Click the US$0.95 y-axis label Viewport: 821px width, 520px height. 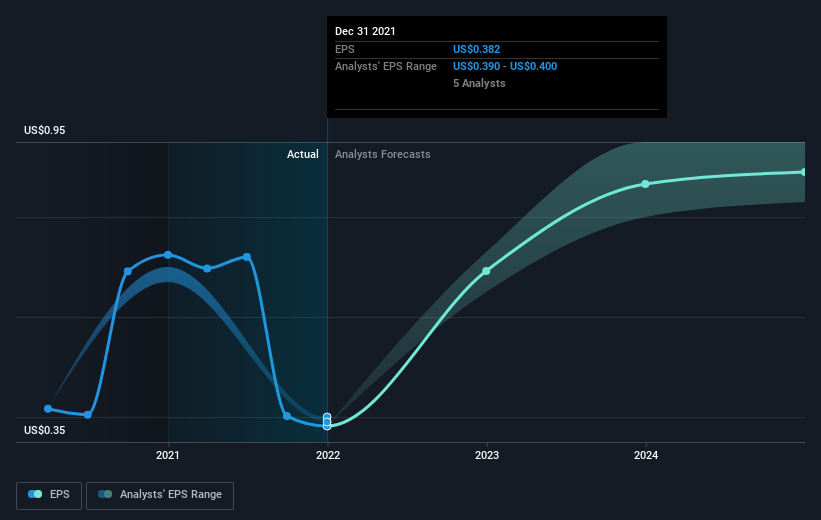click(45, 130)
